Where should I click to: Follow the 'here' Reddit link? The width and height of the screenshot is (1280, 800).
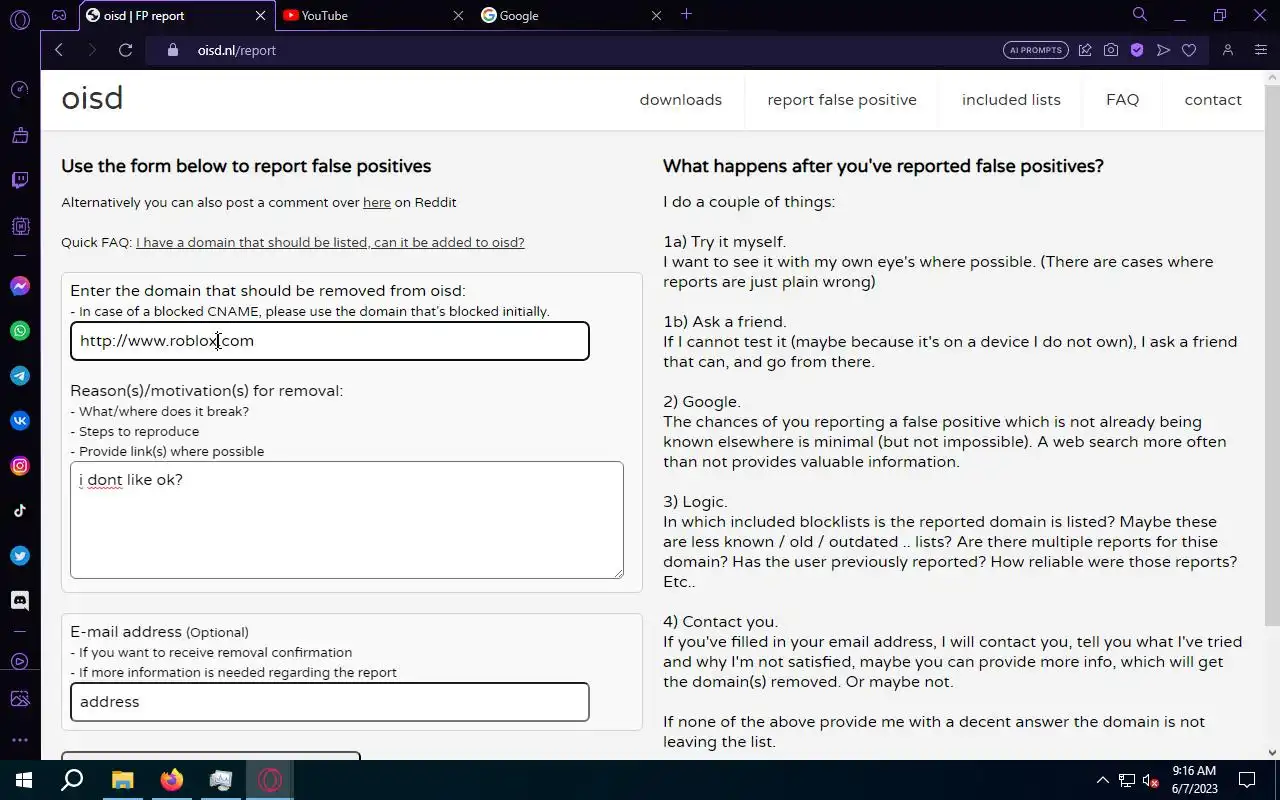tap(377, 202)
